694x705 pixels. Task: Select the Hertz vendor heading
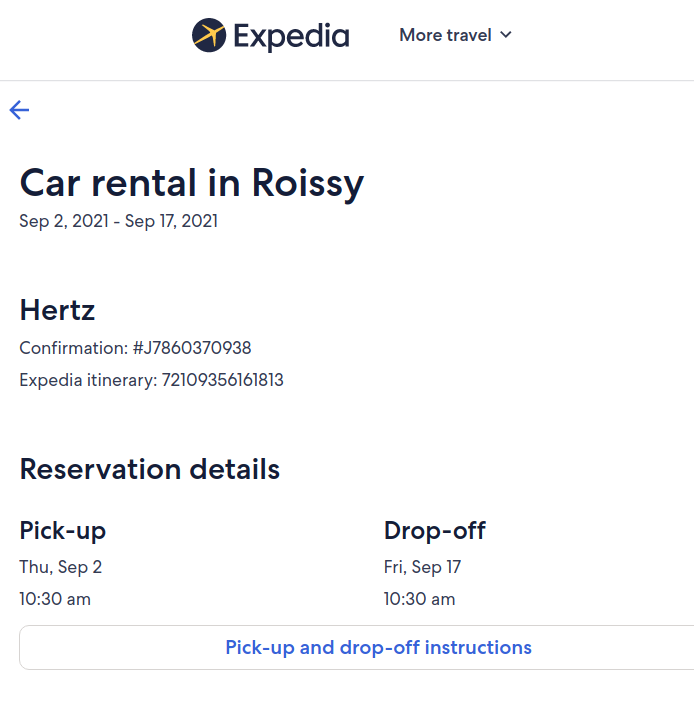click(57, 310)
